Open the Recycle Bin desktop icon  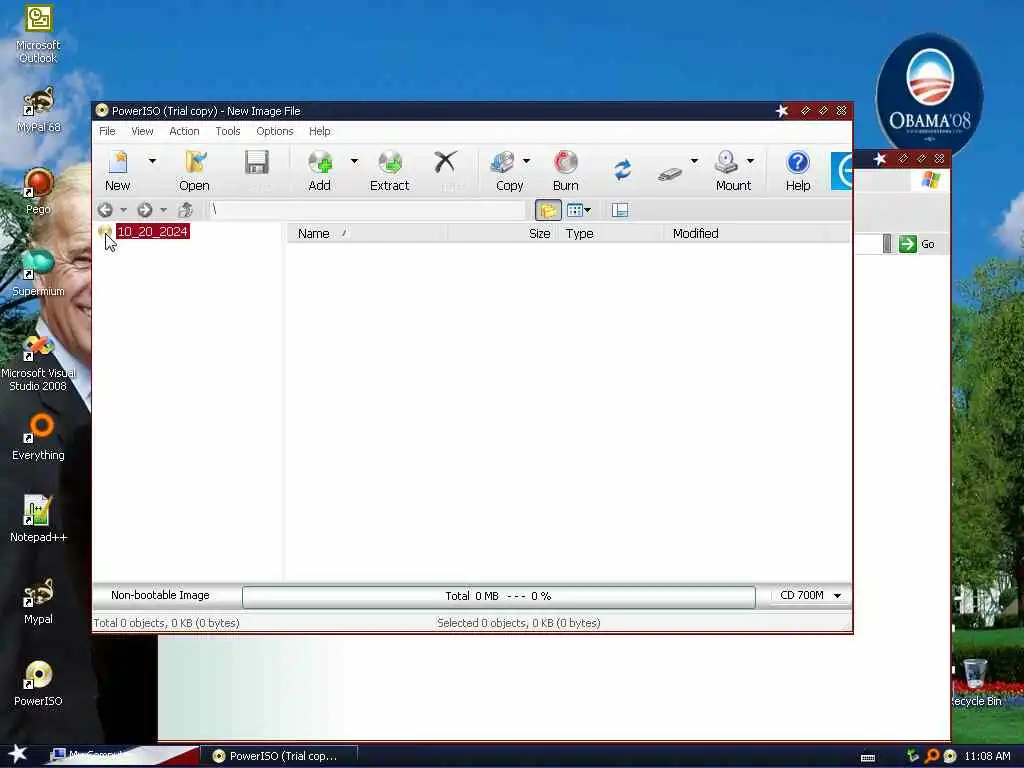pyautogui.click(x=976, y=682)
